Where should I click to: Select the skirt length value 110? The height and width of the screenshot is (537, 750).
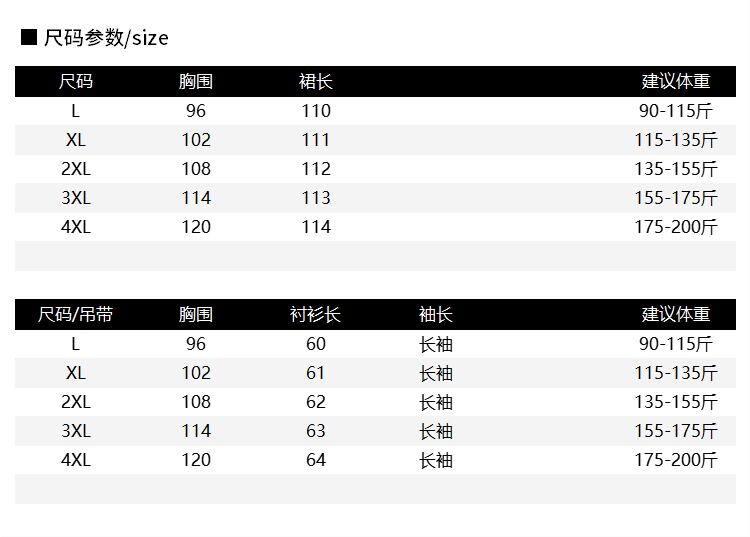tap(315, 111)
